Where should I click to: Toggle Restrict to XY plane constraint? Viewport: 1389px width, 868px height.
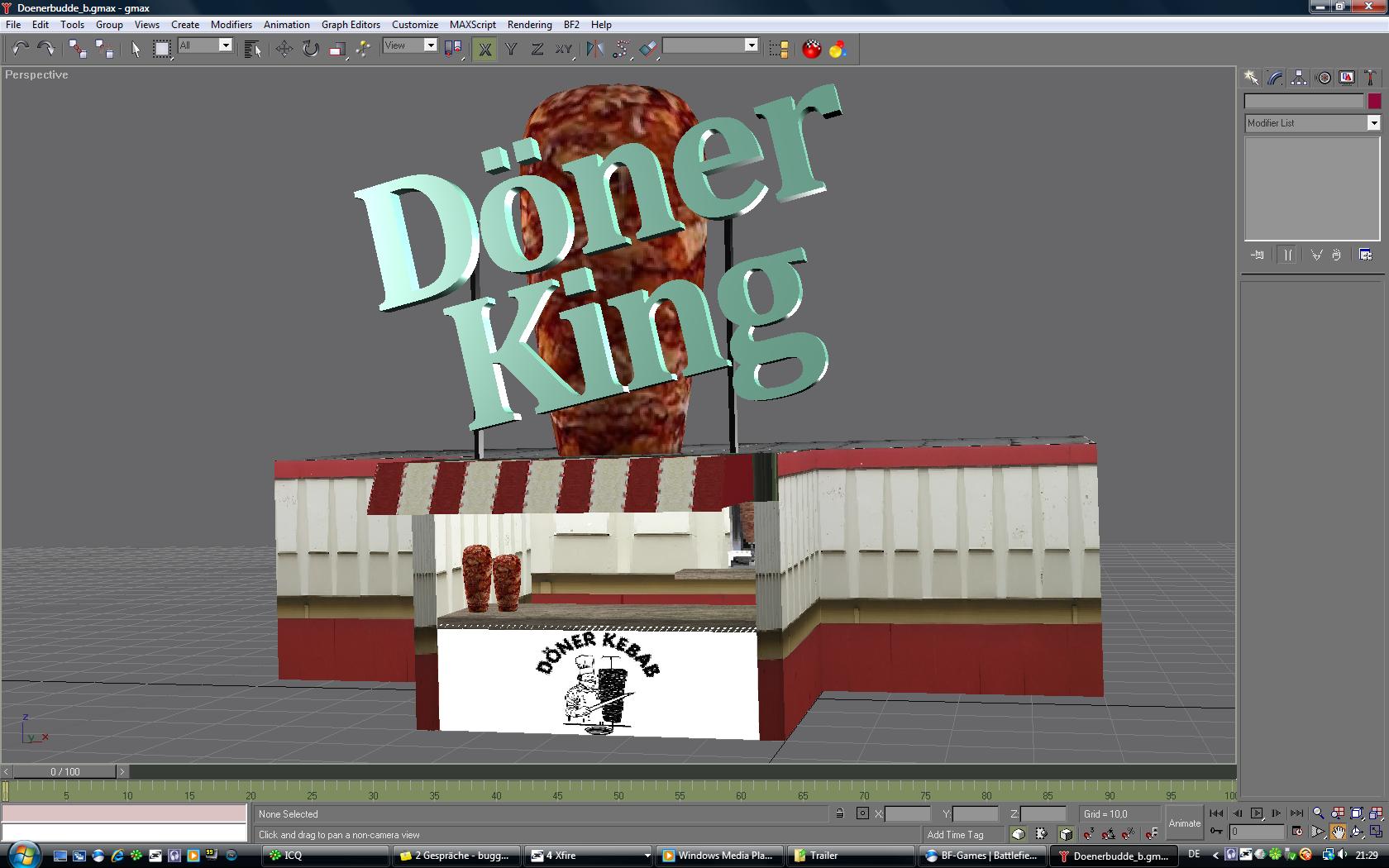564,49
